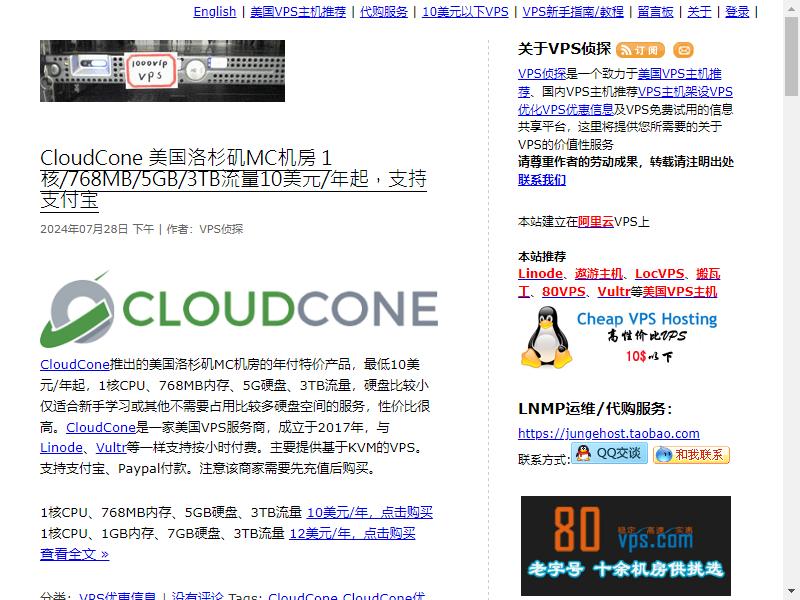This screenshot has width=800, height=600.
Task: Click the Cheap VPS Hosting penguin banner
Action: pos(619,337)
